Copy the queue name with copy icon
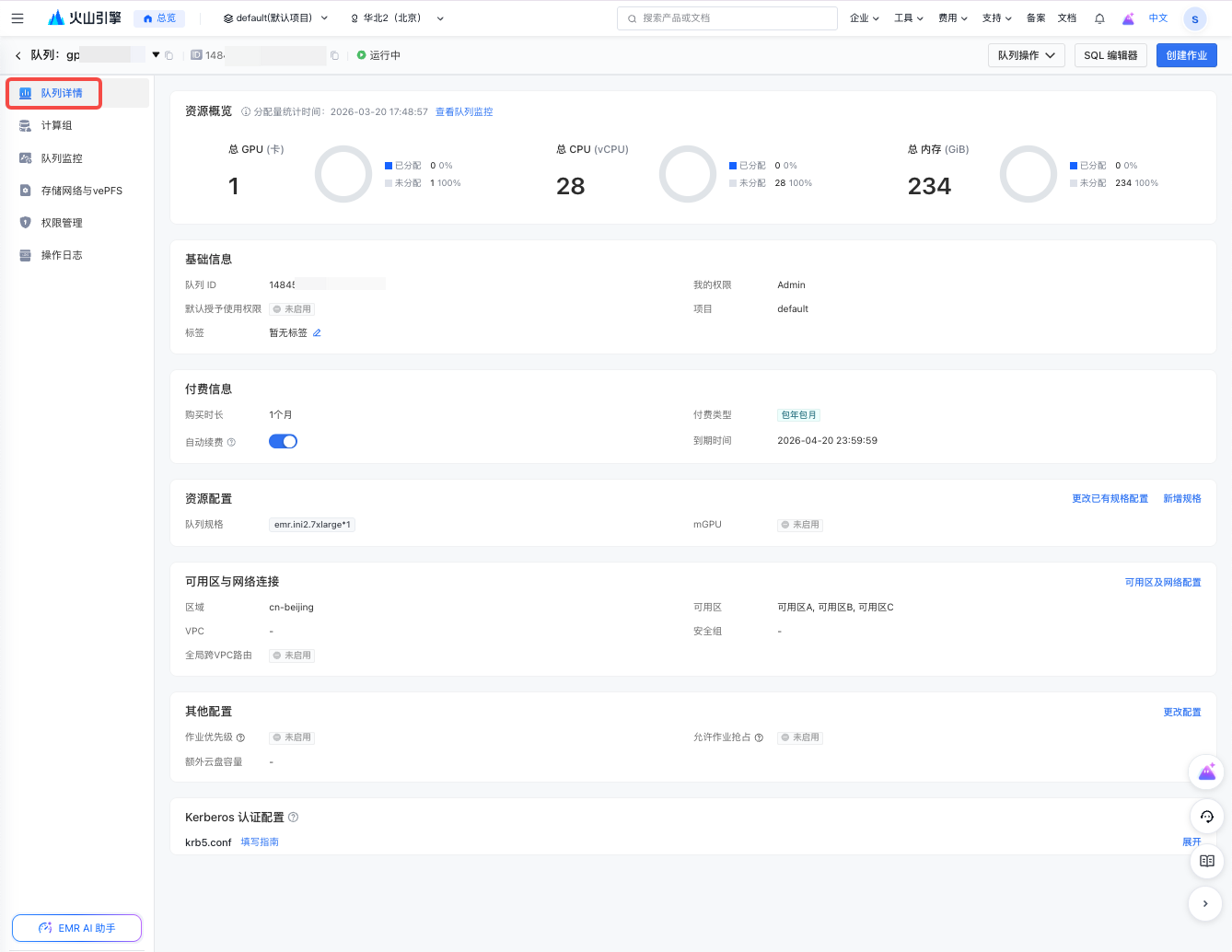 tap(169, 56)
